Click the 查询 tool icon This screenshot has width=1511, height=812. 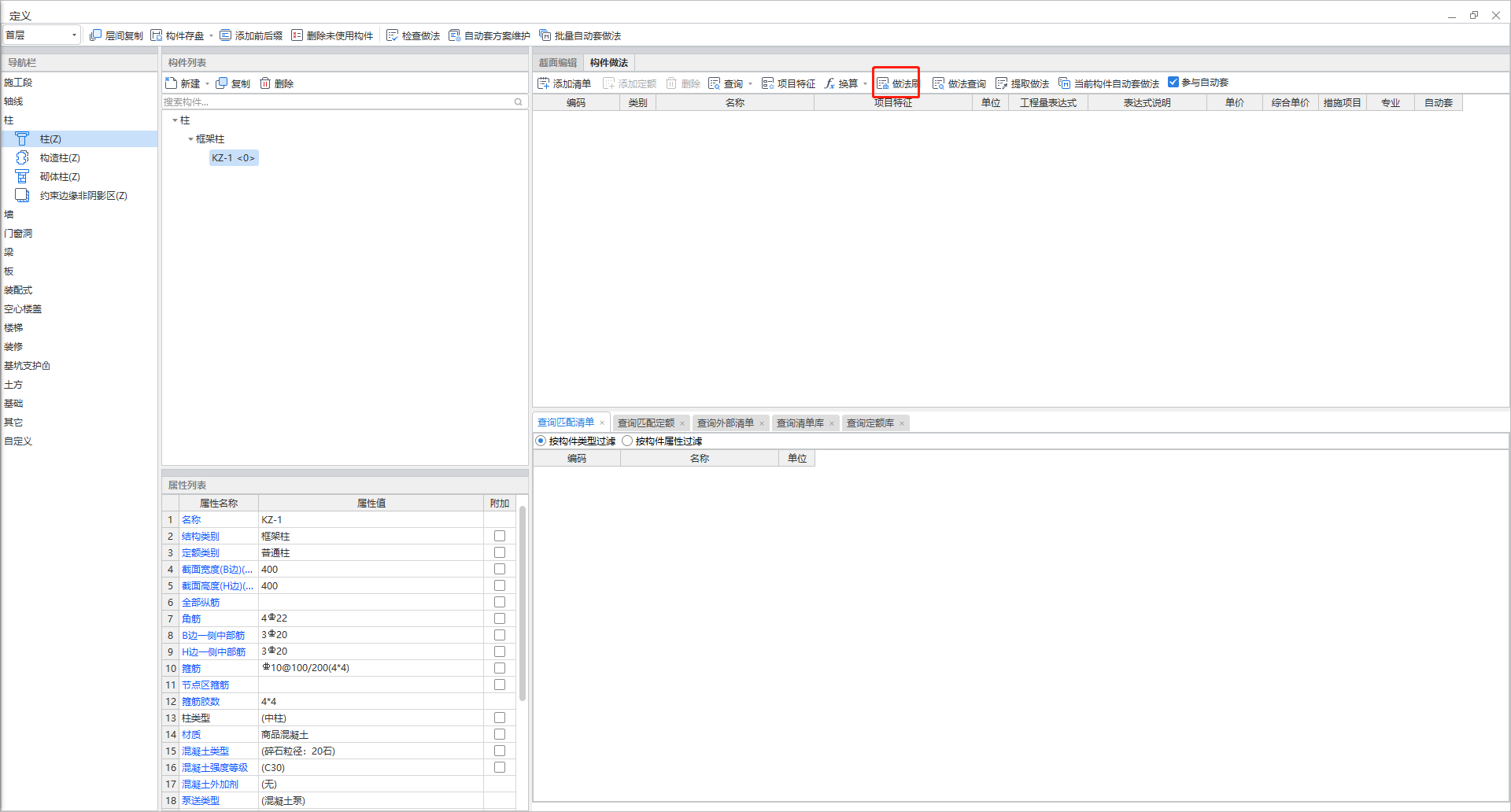(x=715, y=83)
